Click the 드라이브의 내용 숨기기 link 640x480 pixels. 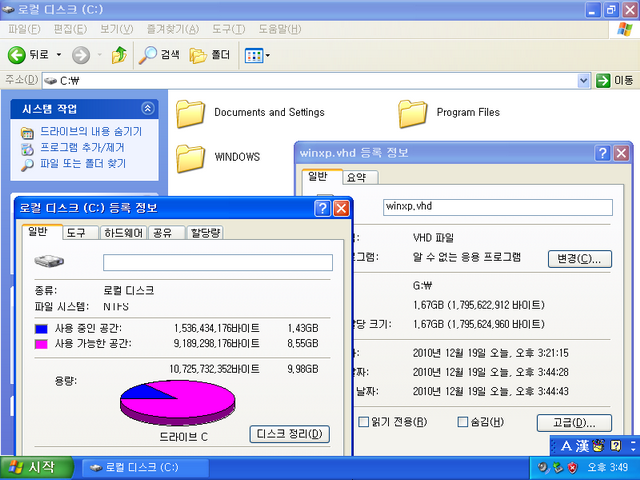91,131
